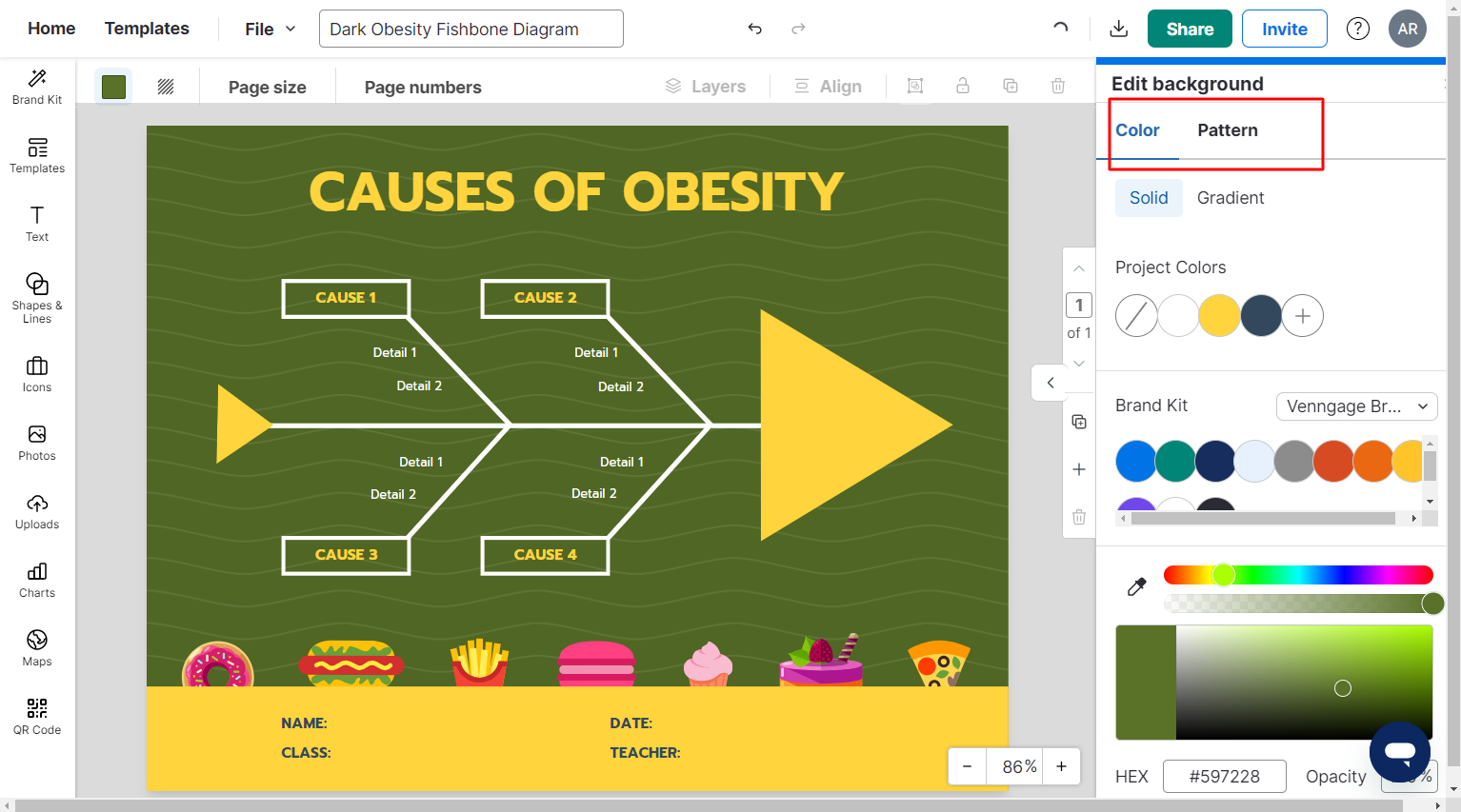Click the download icon
Screen dimensions: 1461x812
(1119, 29)
